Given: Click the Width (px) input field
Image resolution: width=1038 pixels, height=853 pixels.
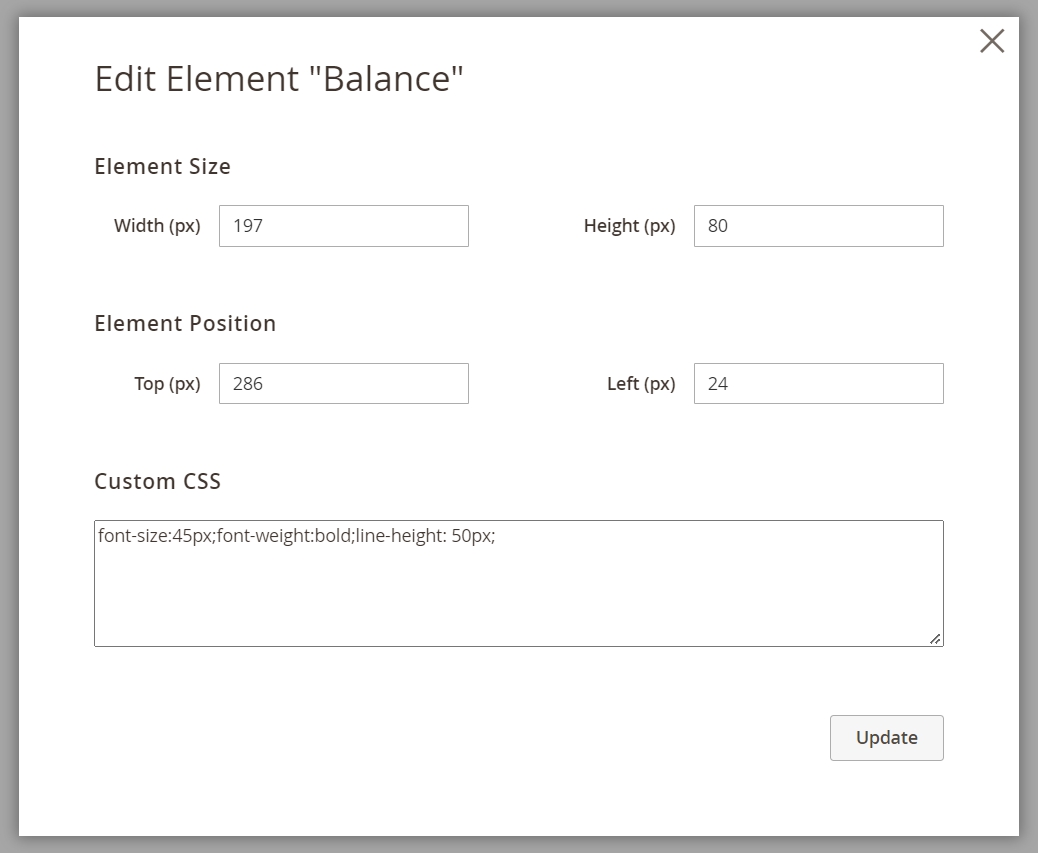Looking at the screenshot, I should [x=344, y=226].
